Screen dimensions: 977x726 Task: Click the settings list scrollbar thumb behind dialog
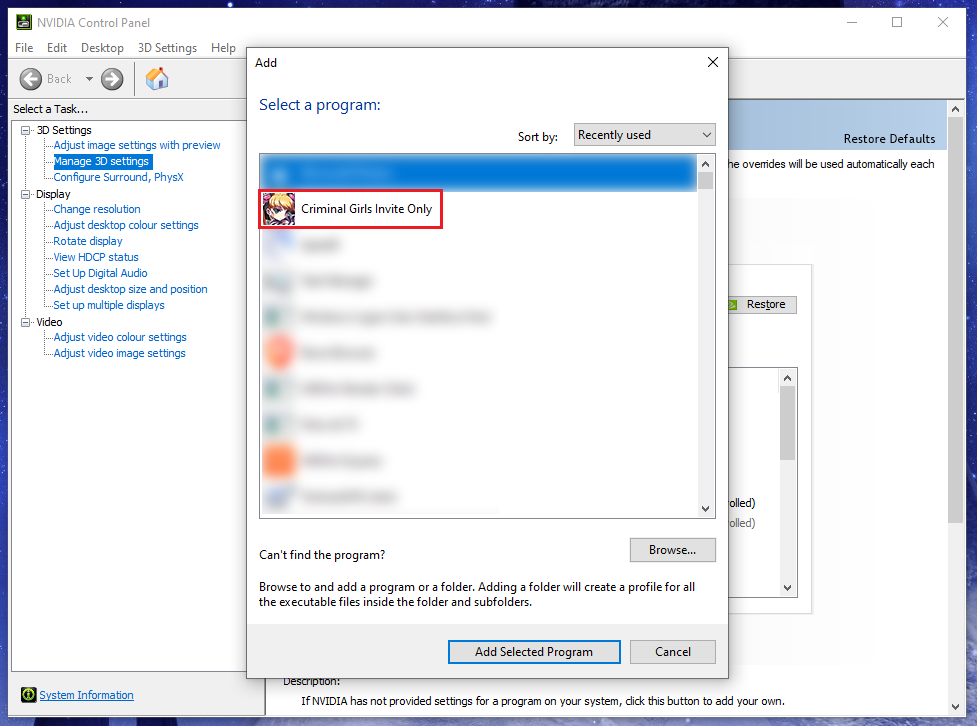[788, 423]
